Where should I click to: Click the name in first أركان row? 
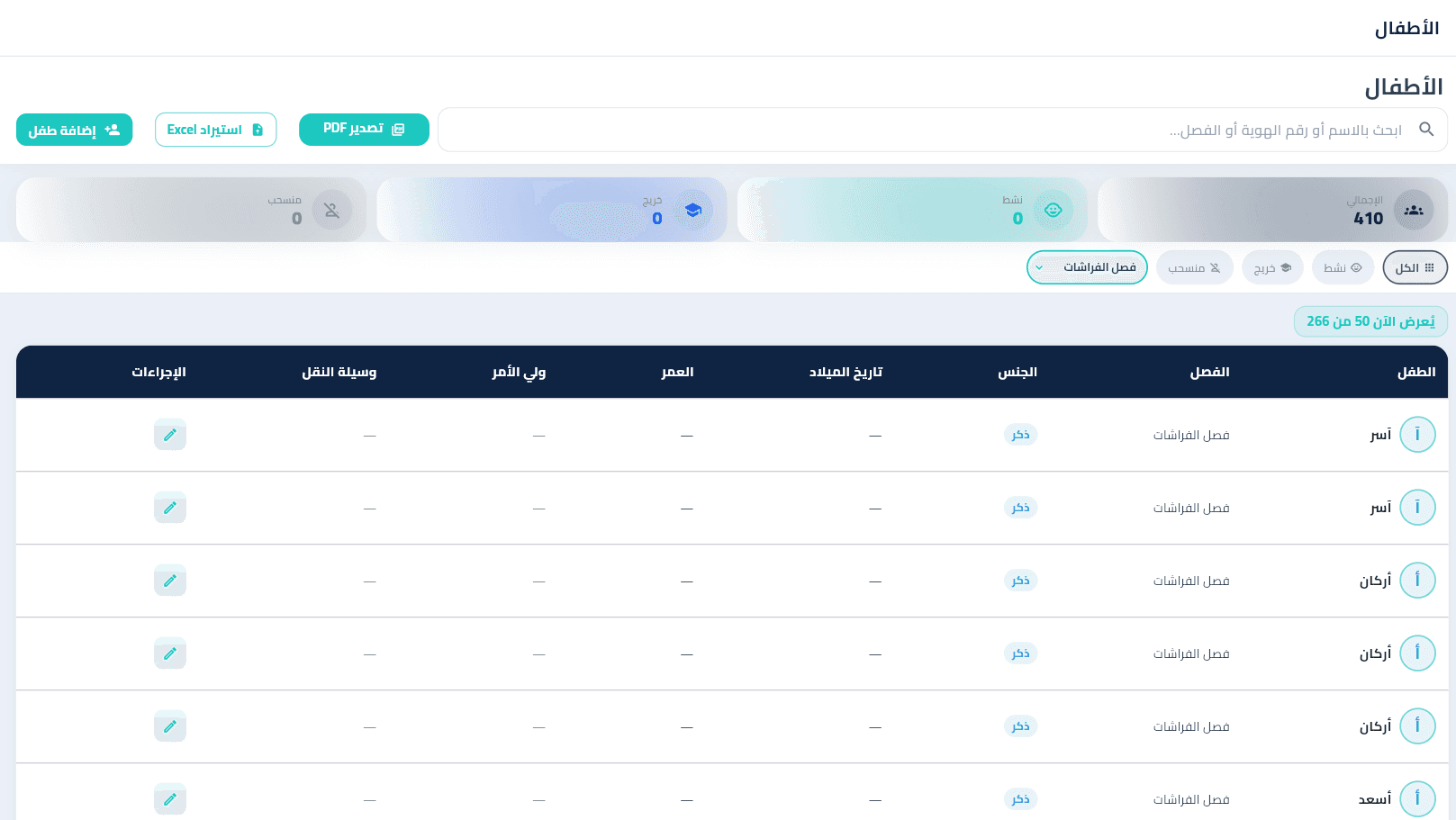[1375, 581]
